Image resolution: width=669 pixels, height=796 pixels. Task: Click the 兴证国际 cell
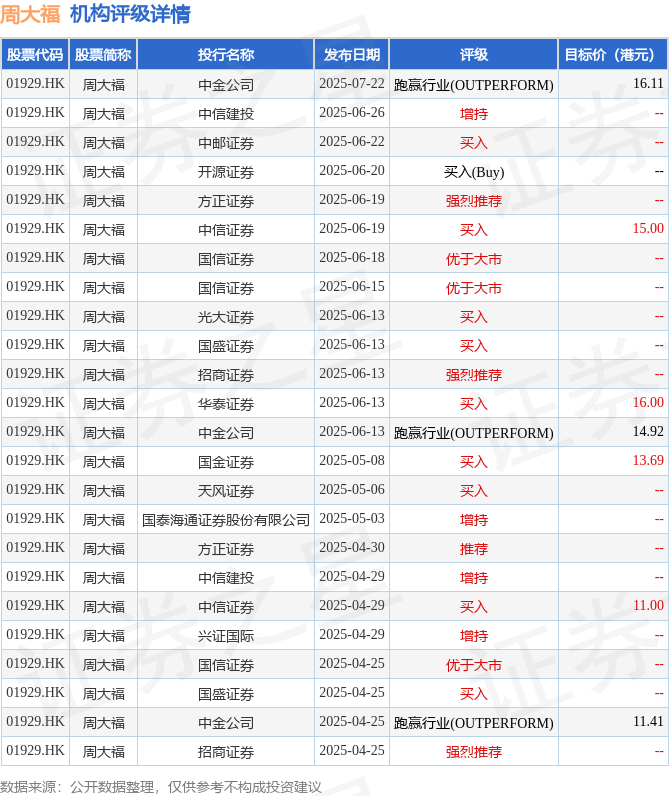pyautogui.click(x=226, y=636)
